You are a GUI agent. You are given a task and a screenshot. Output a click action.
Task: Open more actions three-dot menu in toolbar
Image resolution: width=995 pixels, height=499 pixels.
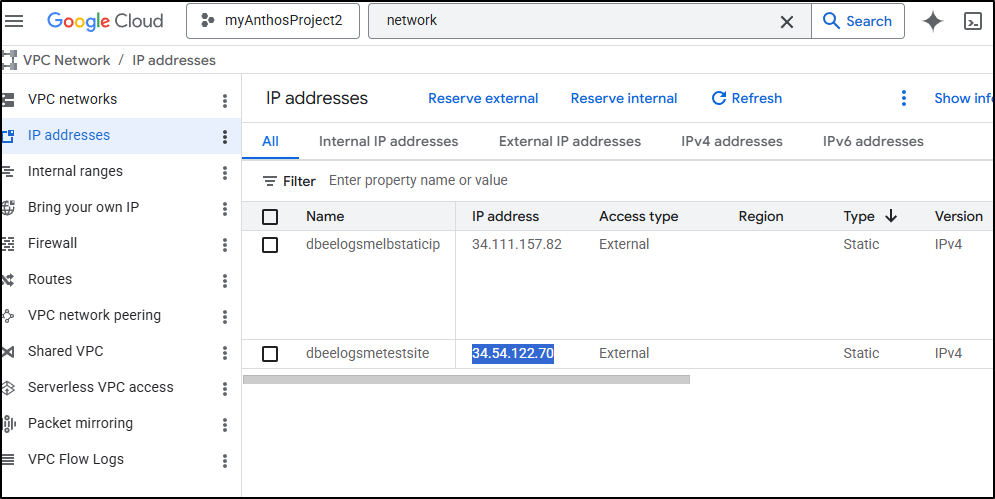pyautogui.click(x=904, y=98)
